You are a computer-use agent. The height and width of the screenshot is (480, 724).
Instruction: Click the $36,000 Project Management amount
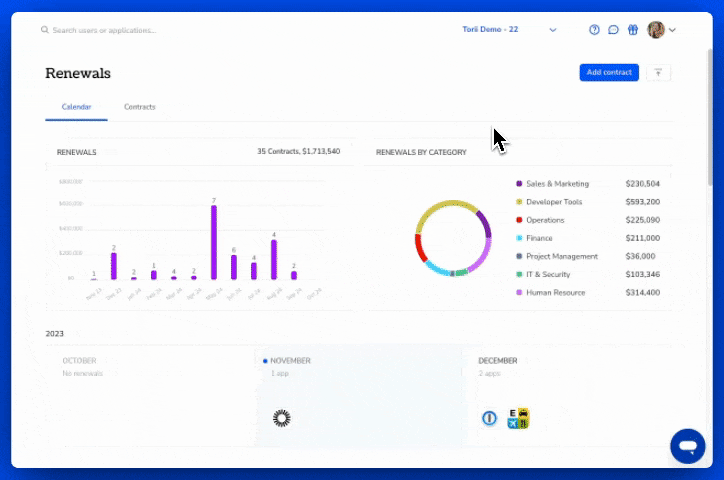pos(640,256)
